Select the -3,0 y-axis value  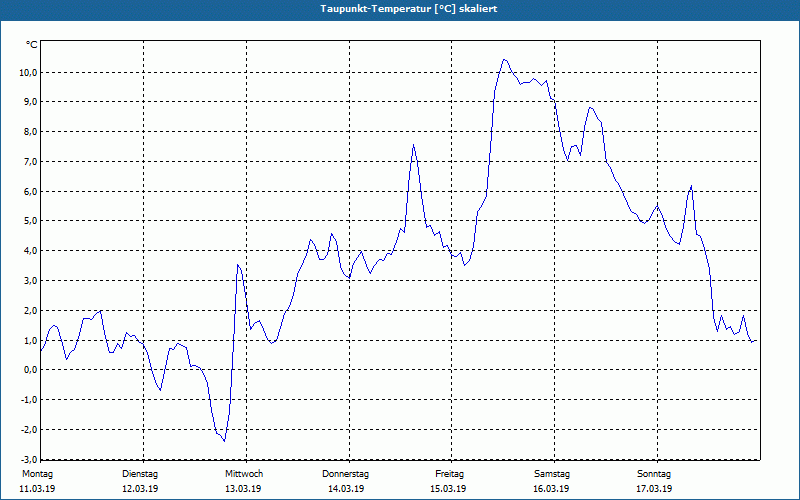(29, 458)
